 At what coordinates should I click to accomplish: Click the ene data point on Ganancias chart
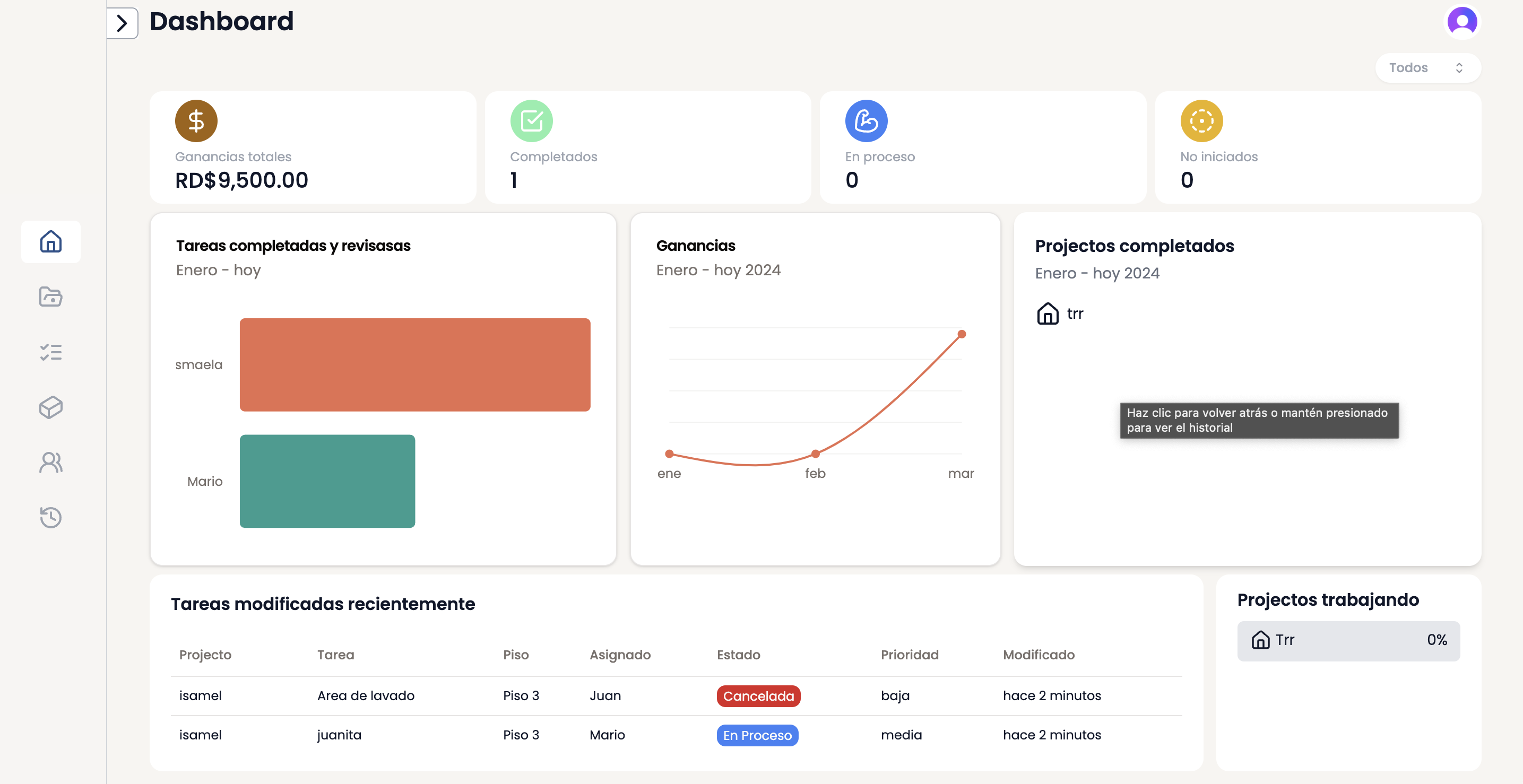(x=669, y=454)
